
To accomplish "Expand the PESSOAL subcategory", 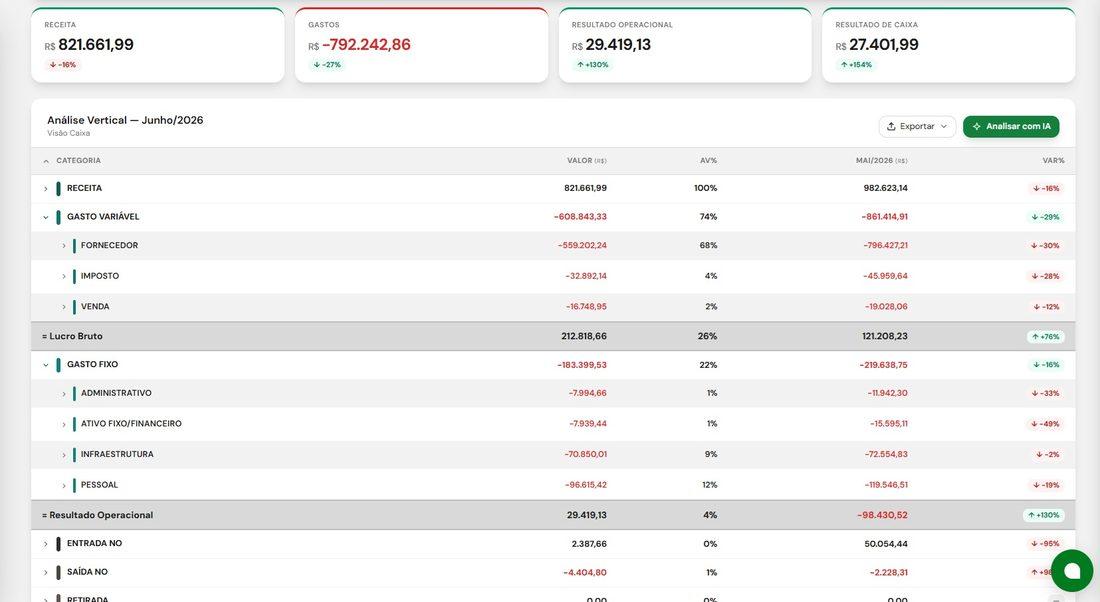I will coord(64,486).
